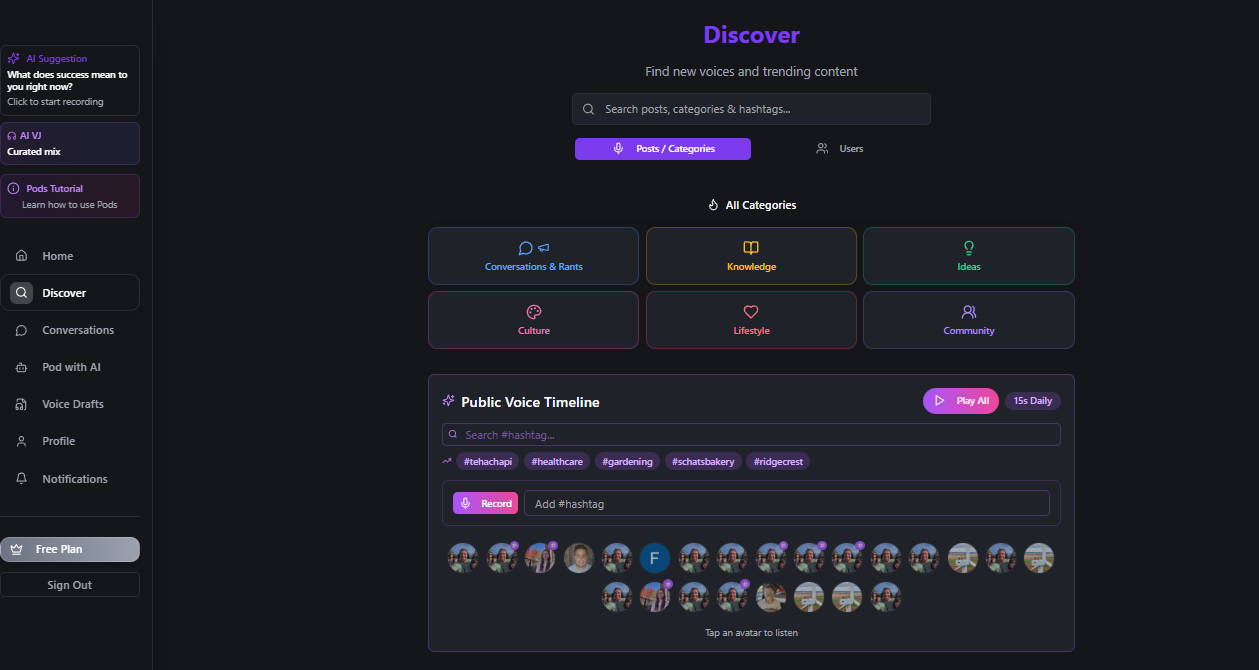This screenshot has width=1259, height=670.
Task: Click the Record microphone button
Action: (x=485, y=503)
